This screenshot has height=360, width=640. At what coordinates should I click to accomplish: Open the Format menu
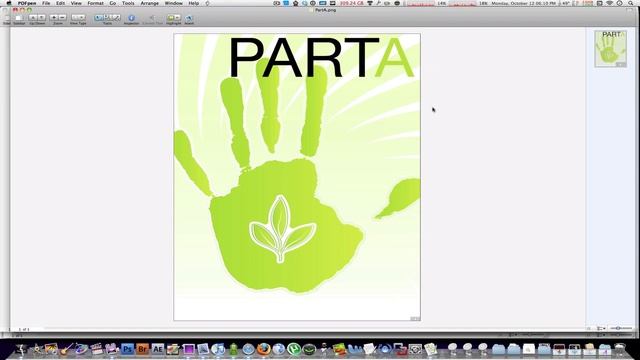click(95, 3)
